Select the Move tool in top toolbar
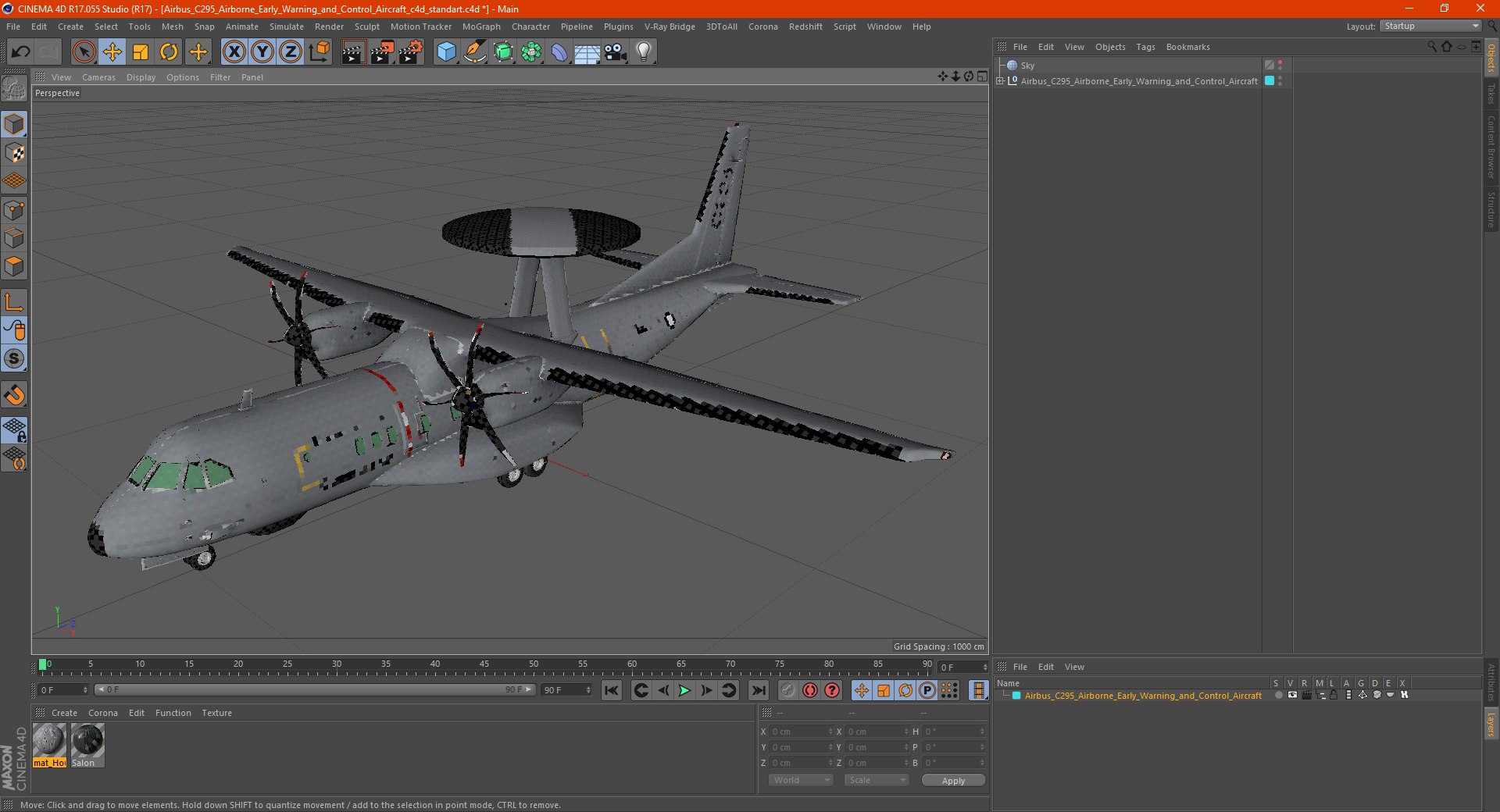Viewport: 1500px width, 812px height. click(112, 52)
